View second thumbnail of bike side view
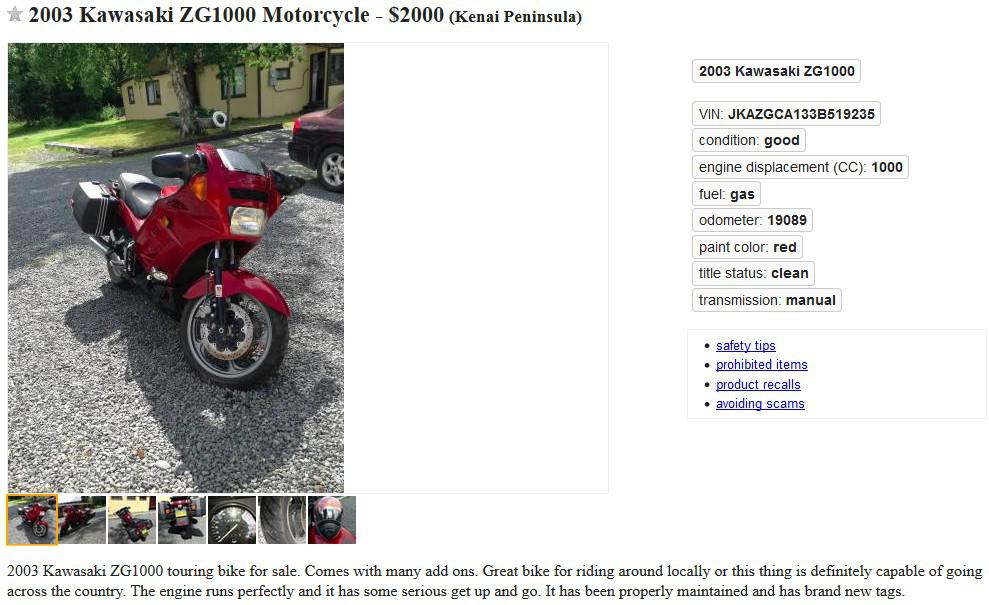 (82, 520)
